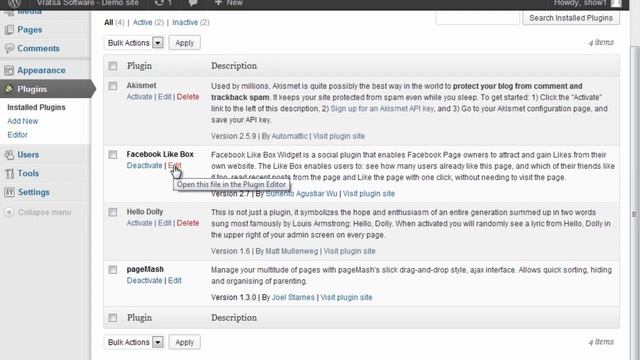Open the Howdy user menu

587,3
